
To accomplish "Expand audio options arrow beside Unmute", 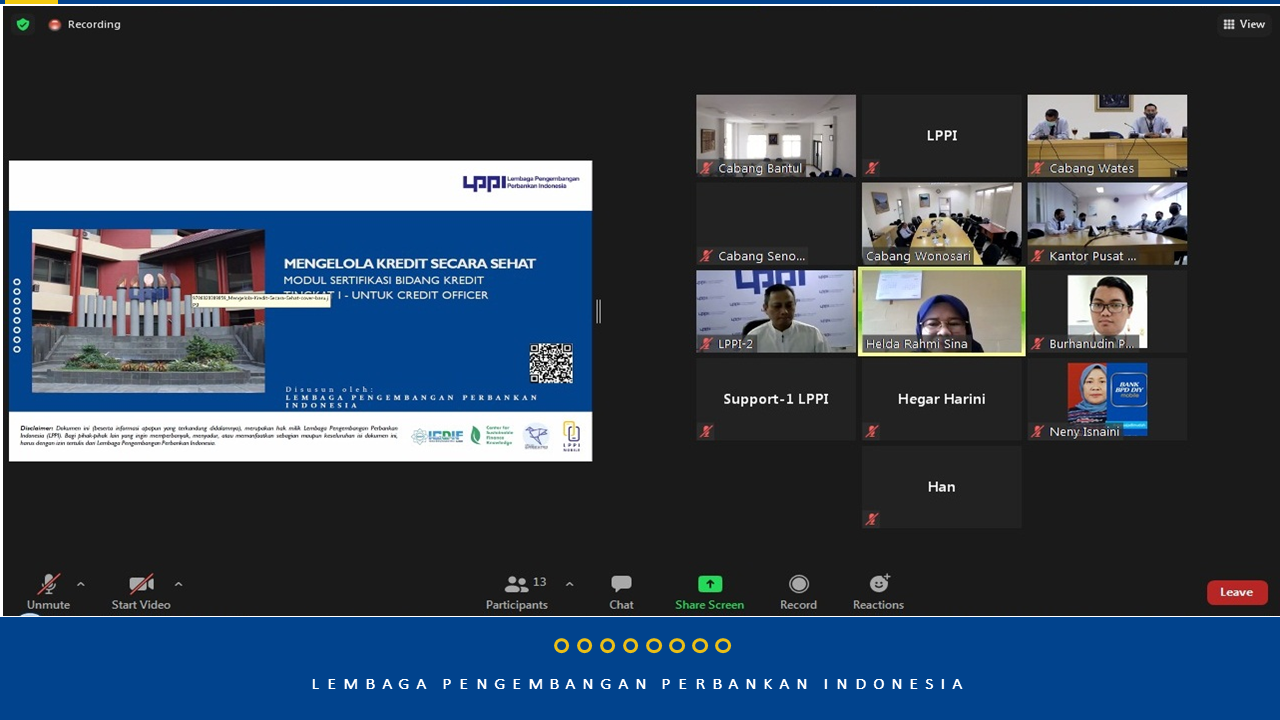I will coord(81,584).
